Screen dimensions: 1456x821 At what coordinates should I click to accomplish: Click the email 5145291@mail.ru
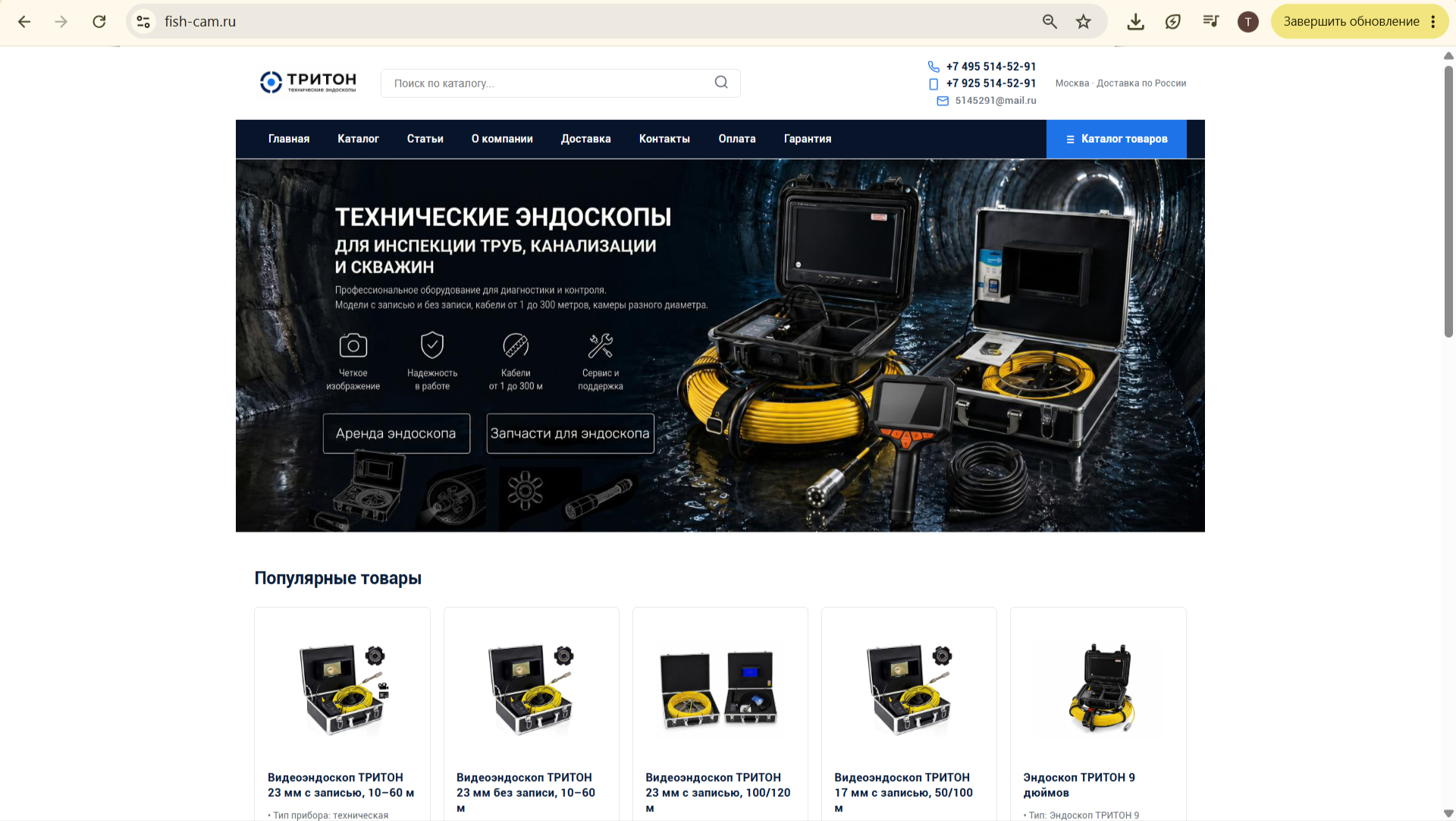tap(995, 100)
